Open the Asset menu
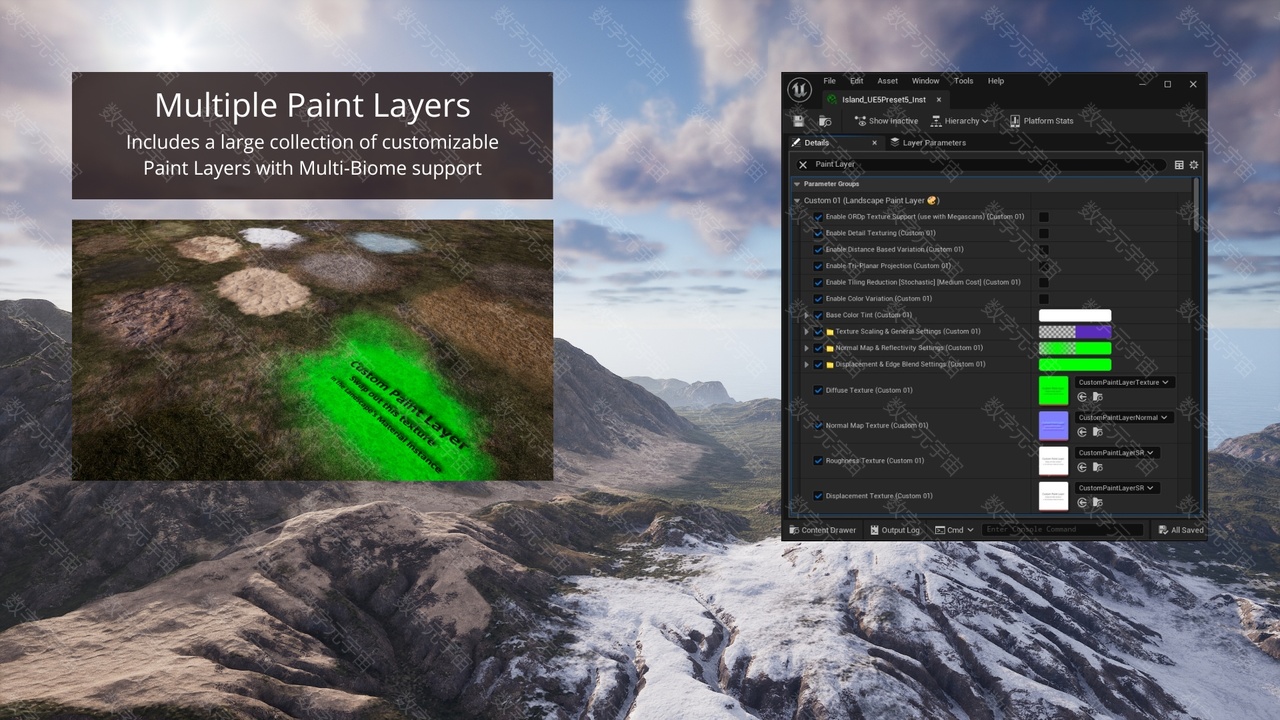The height and width of the screenshot is (720, 1280). pyautogui.click(x=887, y=81)
